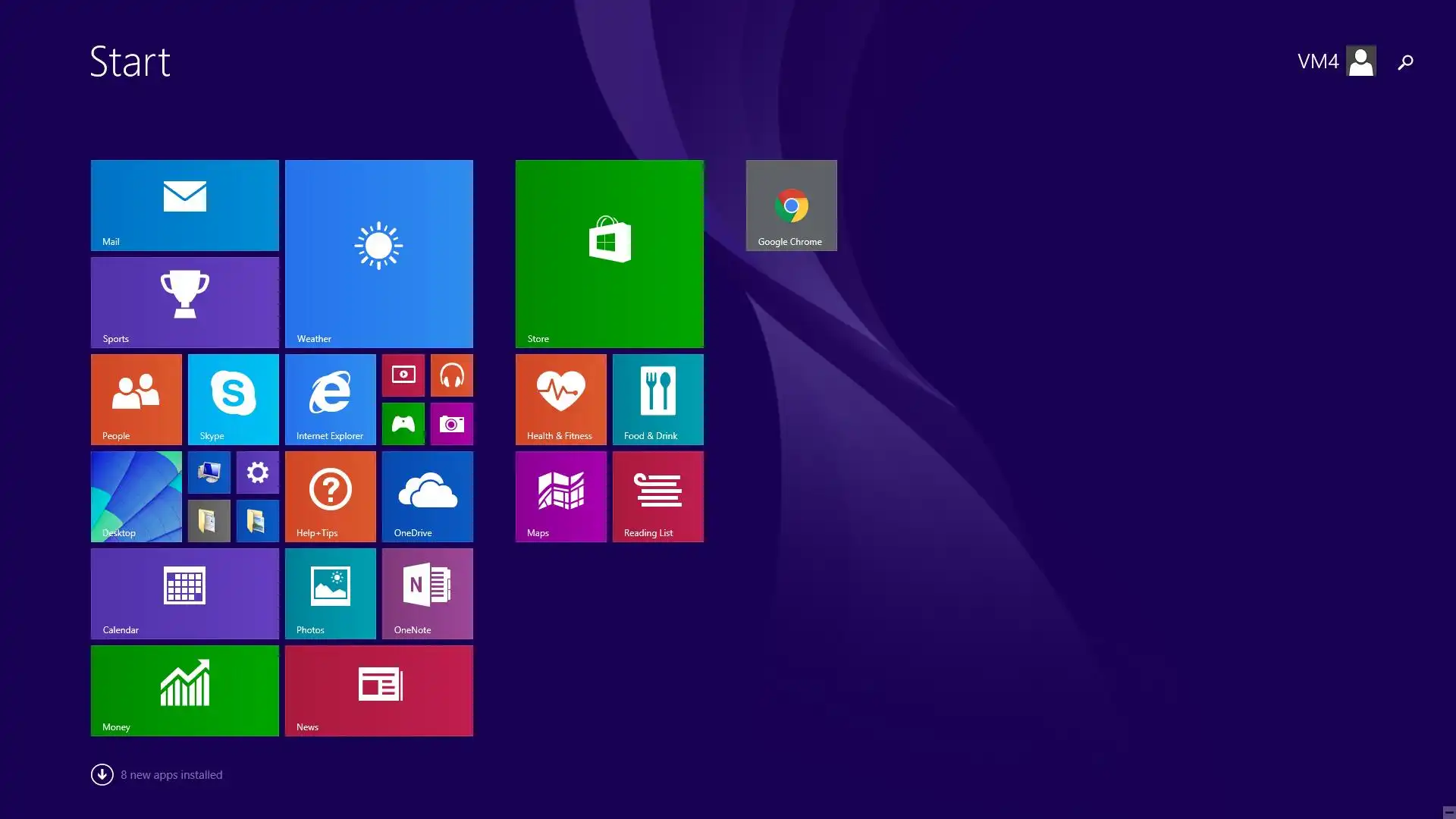
Task: Open the Maps tile
Action: coord(560,496)
